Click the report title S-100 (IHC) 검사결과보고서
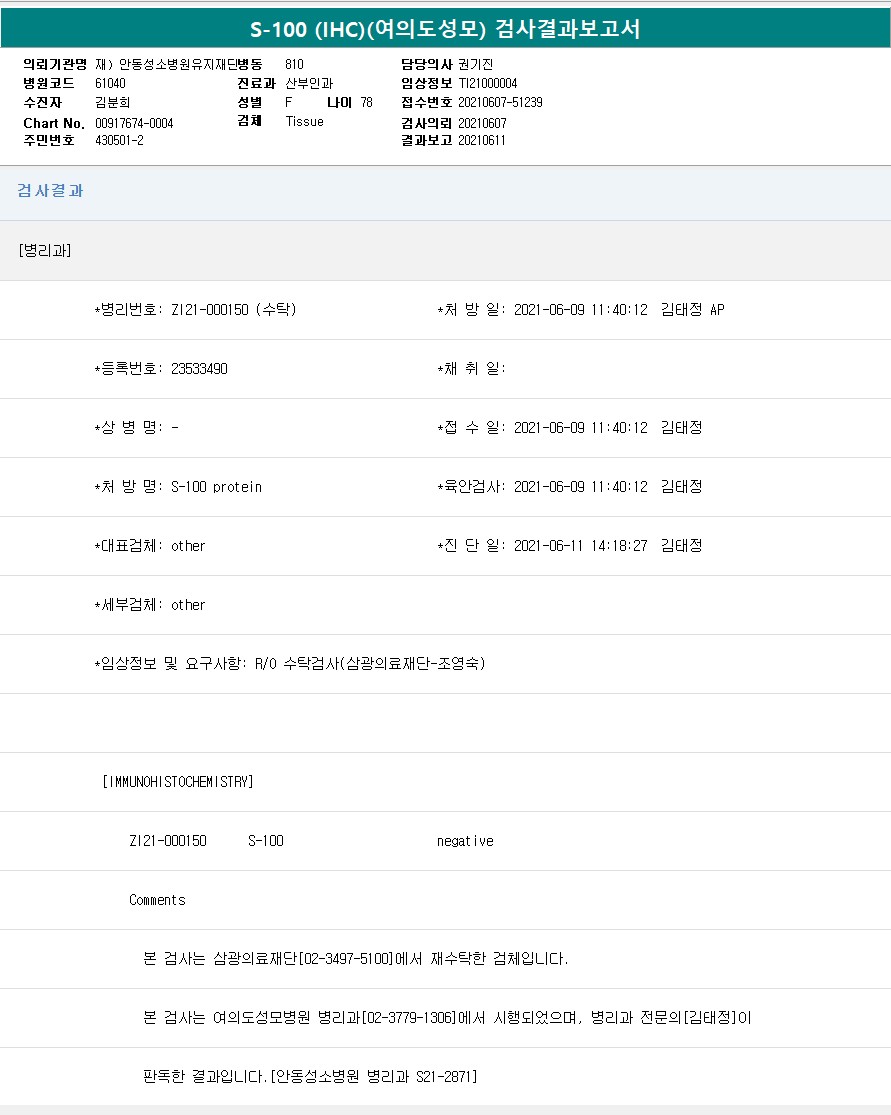Viewport: 891px width, 1115px height. click(445, 29)
